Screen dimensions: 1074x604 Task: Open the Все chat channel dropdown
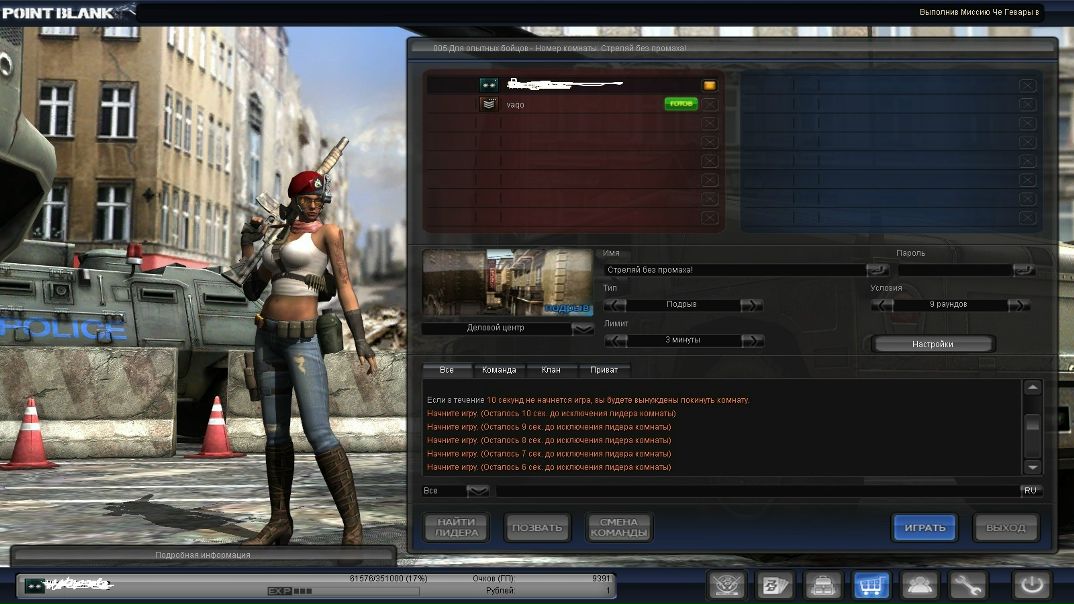(x=477, y=490)
